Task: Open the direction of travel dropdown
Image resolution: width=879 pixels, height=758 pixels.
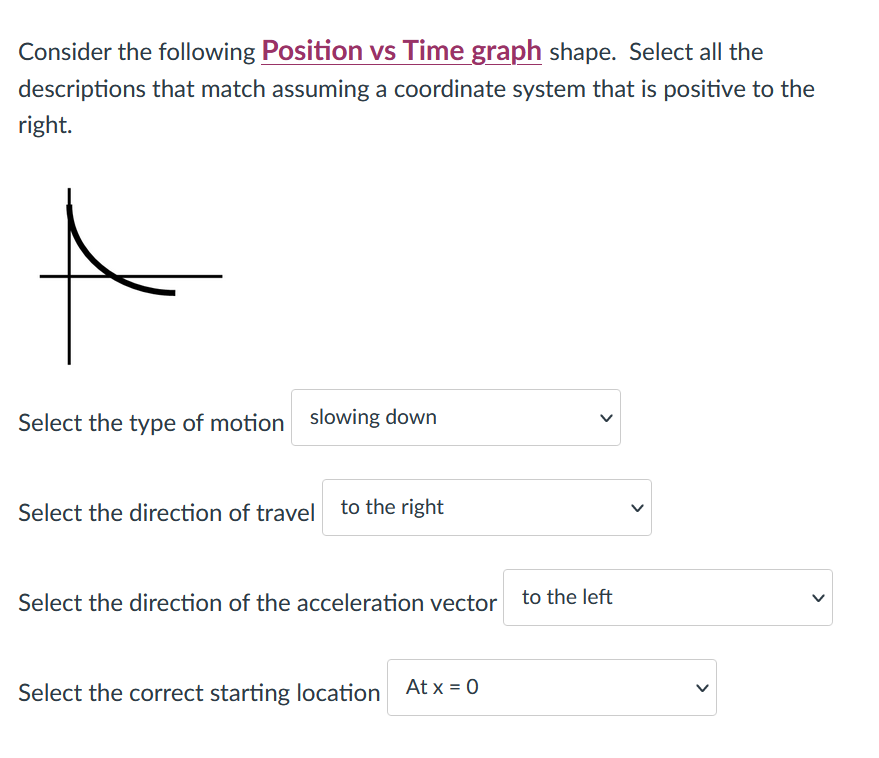Action: pos(487,507)
